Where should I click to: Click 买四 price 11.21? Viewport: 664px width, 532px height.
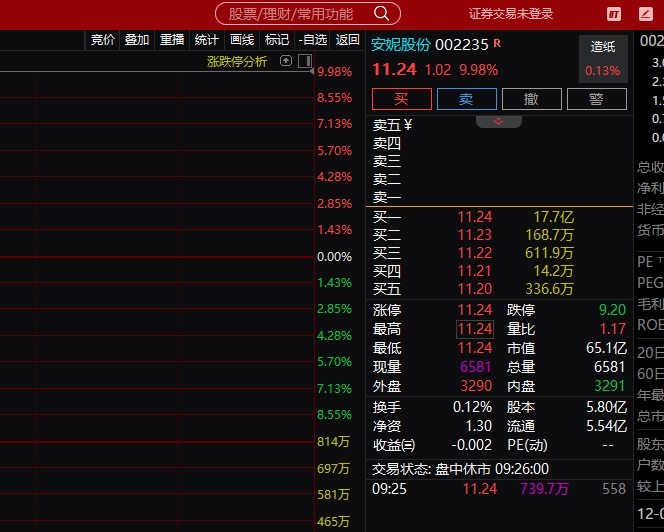click(475, 271)
